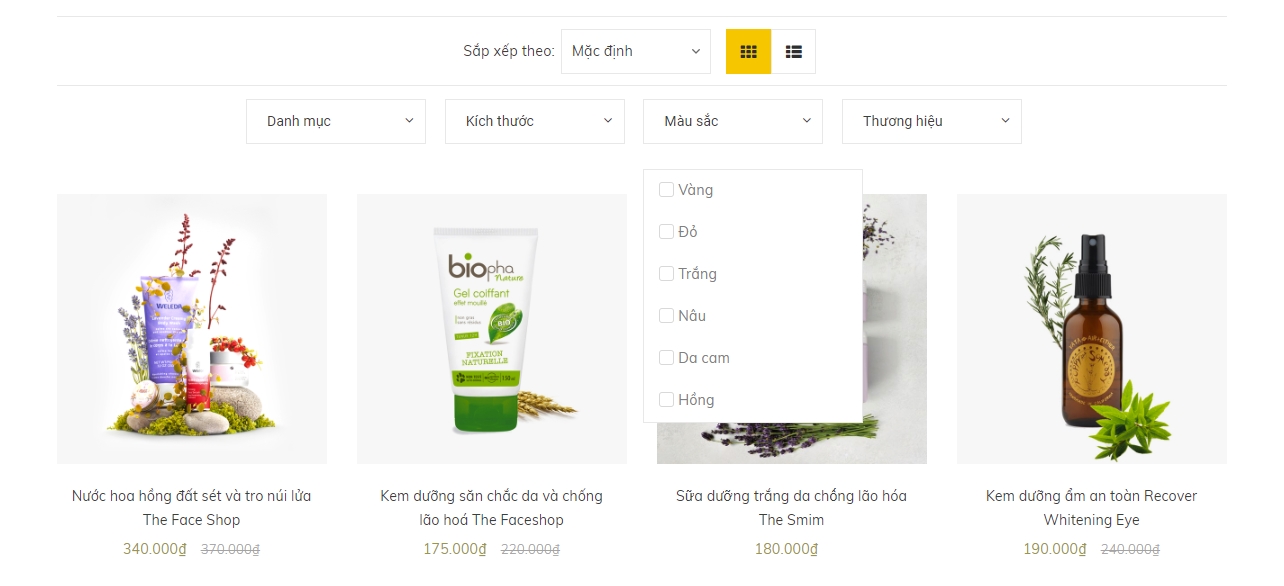Expand the Danh mục filter
1284x586 pixels.
[x=336, y=121]
